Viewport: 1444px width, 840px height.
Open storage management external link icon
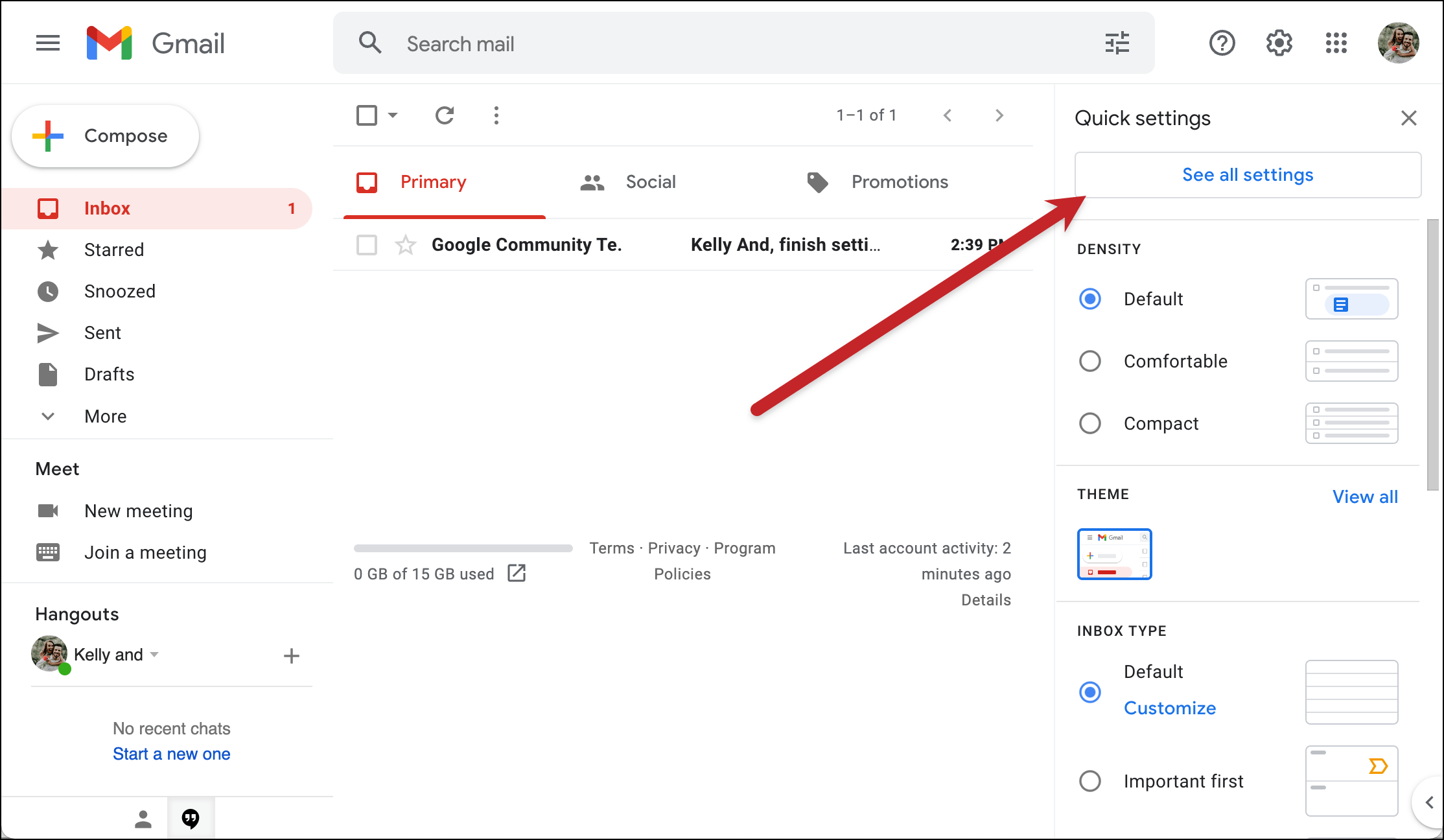(x=517, y=573)
